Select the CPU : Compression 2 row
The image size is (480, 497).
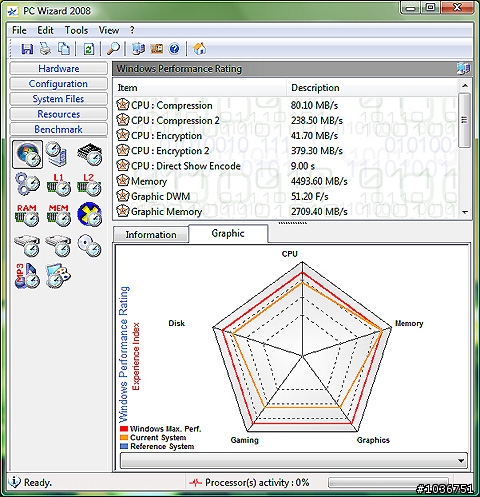[x=286, y=120]
